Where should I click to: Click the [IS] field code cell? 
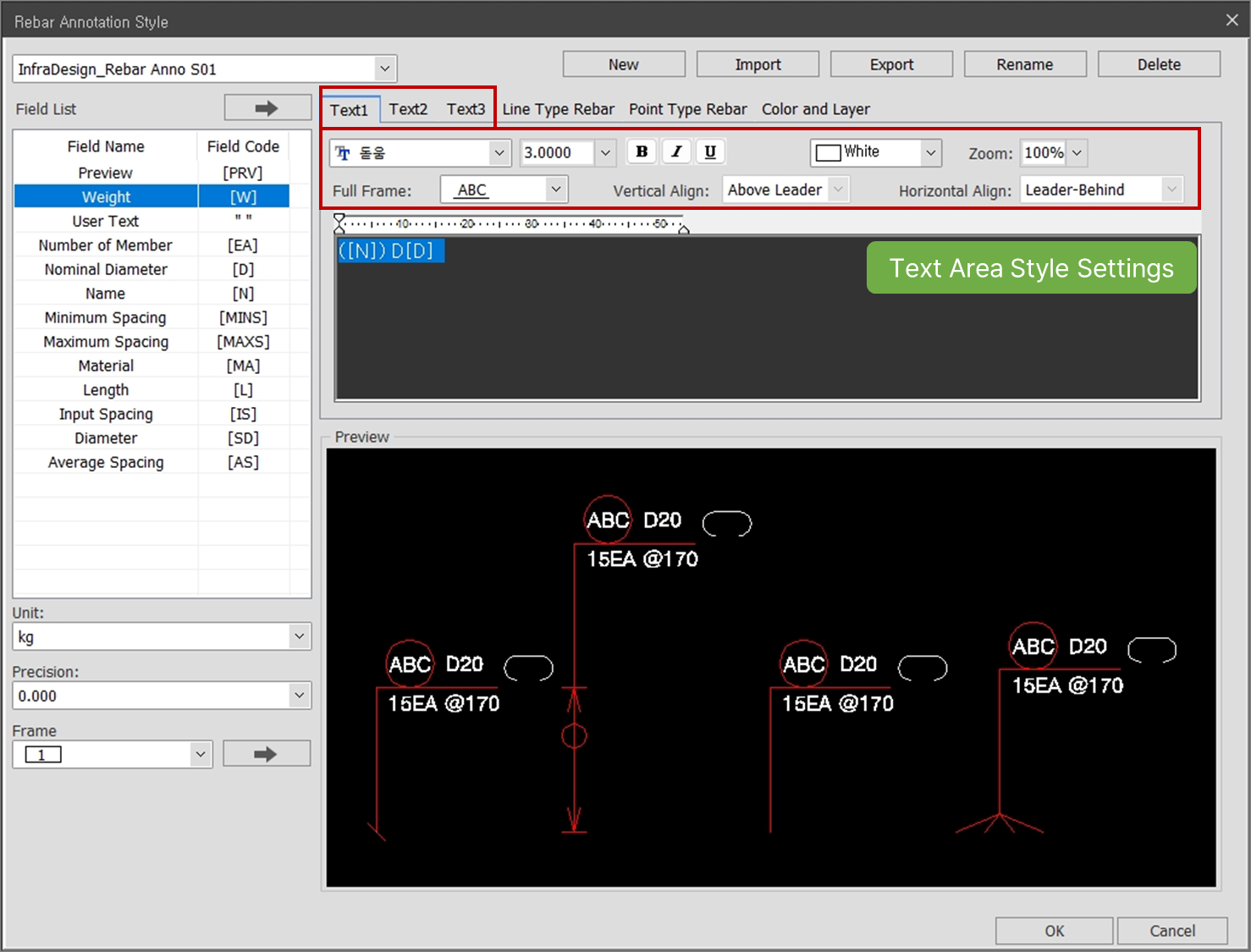243,414
